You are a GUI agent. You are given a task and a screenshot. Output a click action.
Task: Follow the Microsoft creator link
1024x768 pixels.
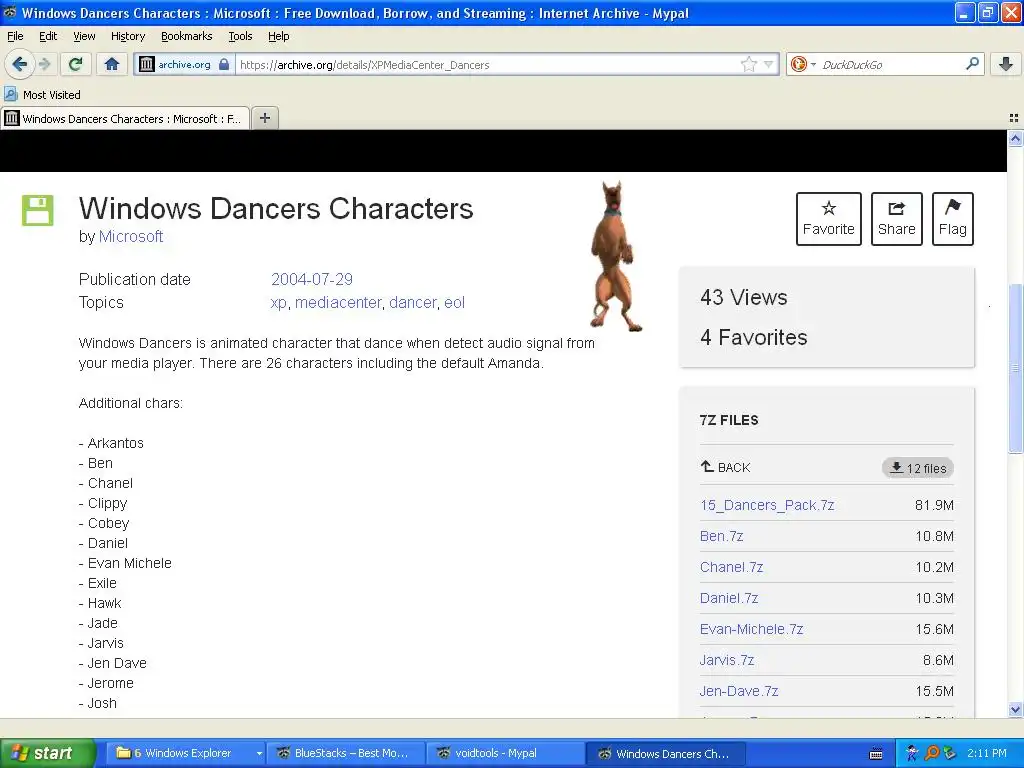(131, 236)
